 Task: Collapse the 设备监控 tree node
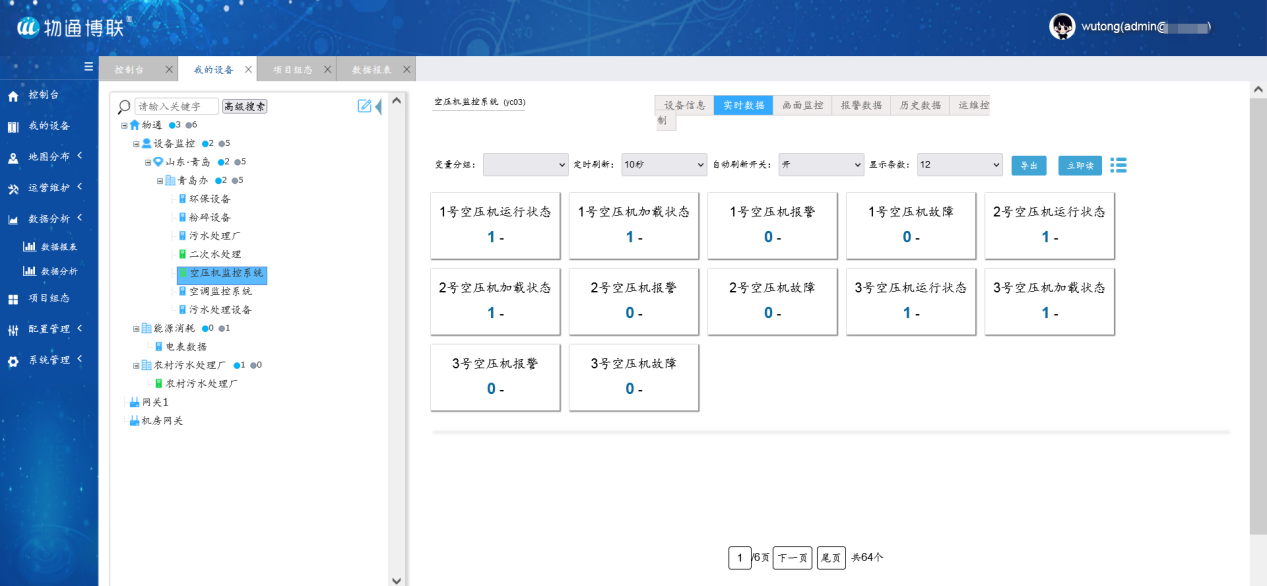tap(136, 144)
